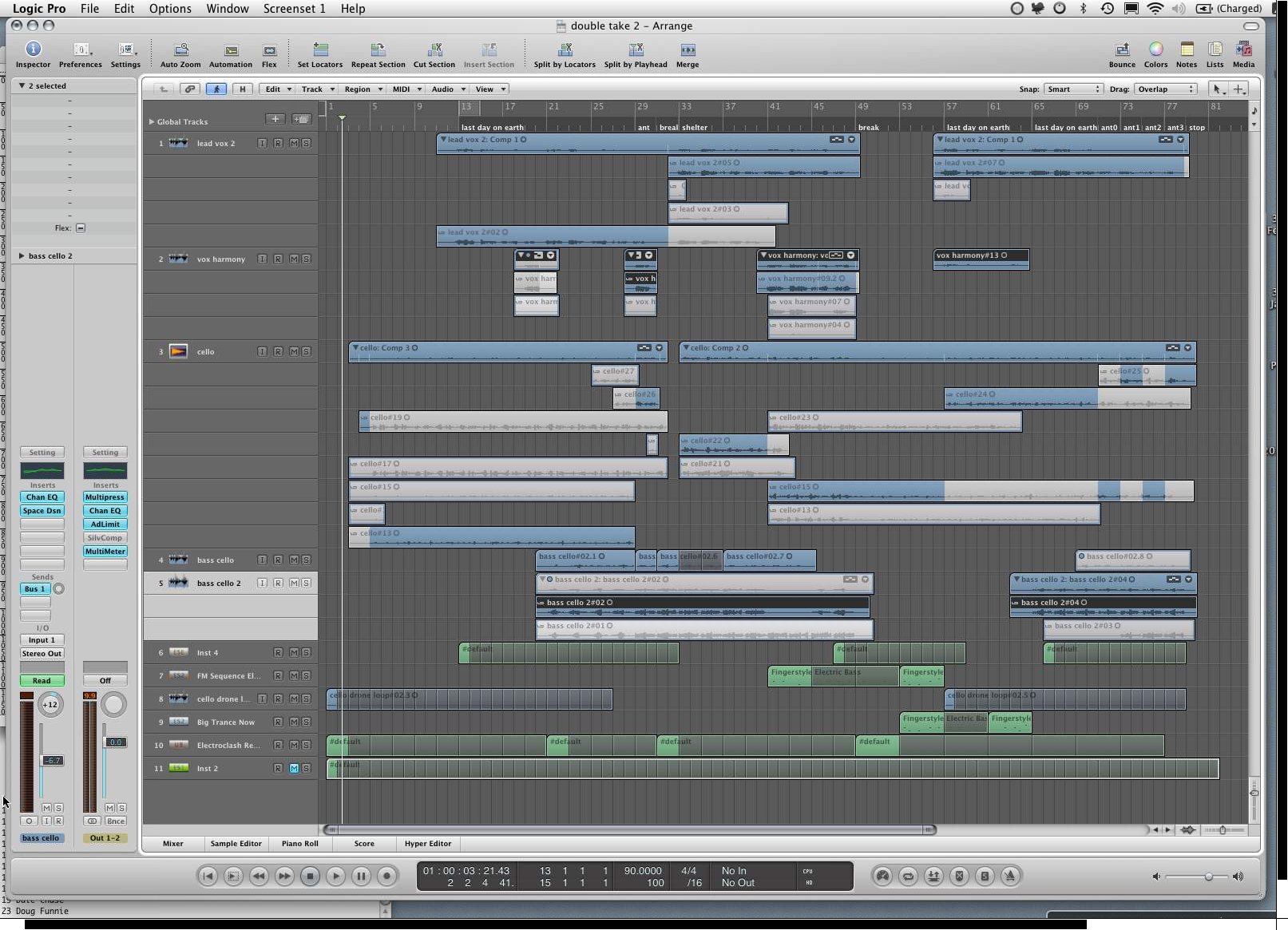The height and width of the screenshot is (930, 1288).
Task: Open the Edit local menu dropdown
Action: 278,89
